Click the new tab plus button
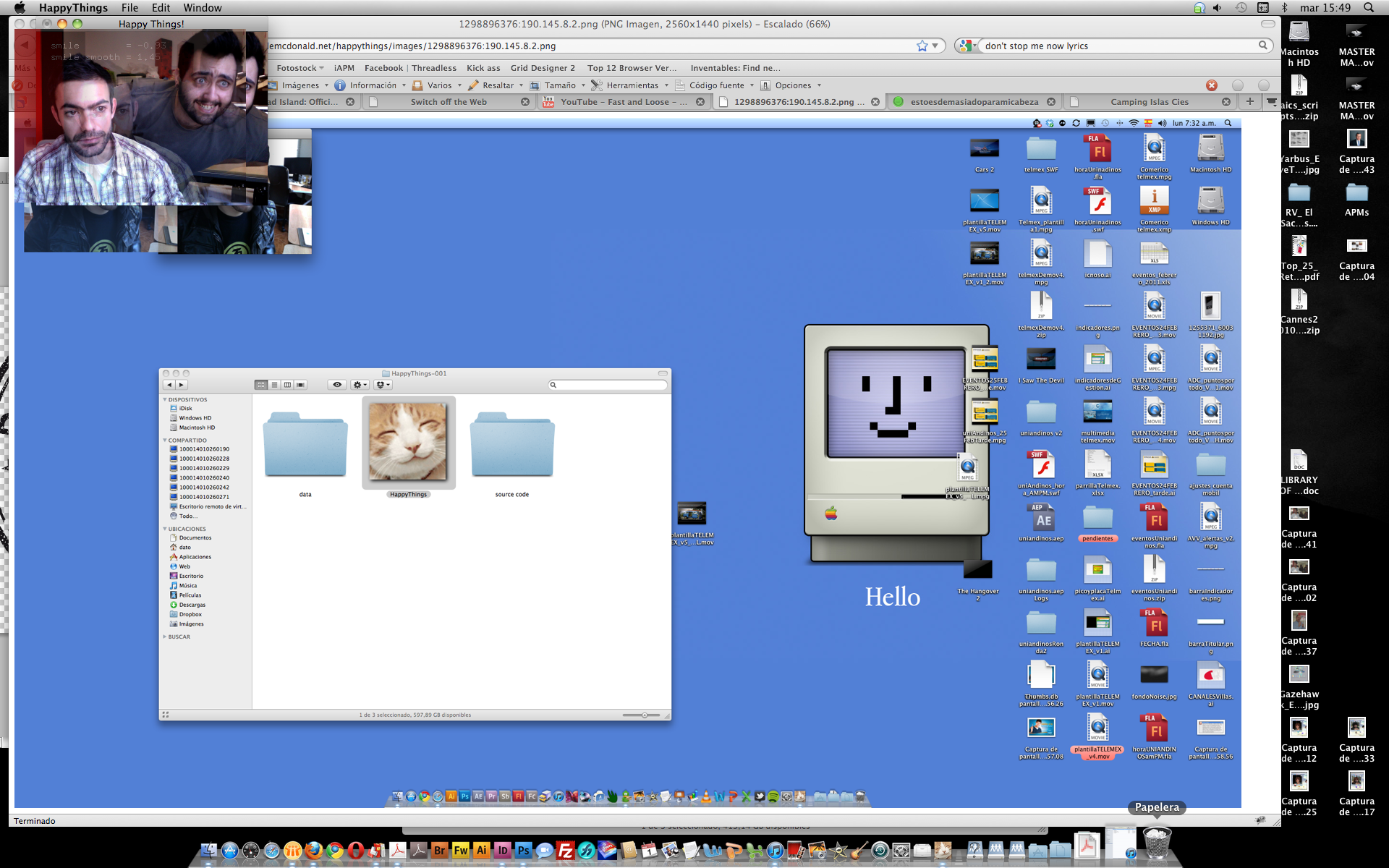 tap(1249, 101)
